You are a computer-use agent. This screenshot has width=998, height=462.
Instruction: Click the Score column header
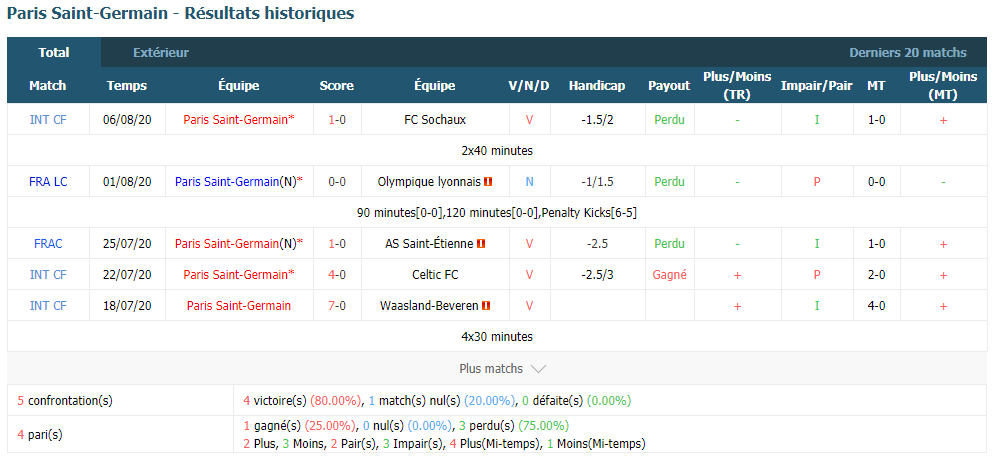point(337,86)
